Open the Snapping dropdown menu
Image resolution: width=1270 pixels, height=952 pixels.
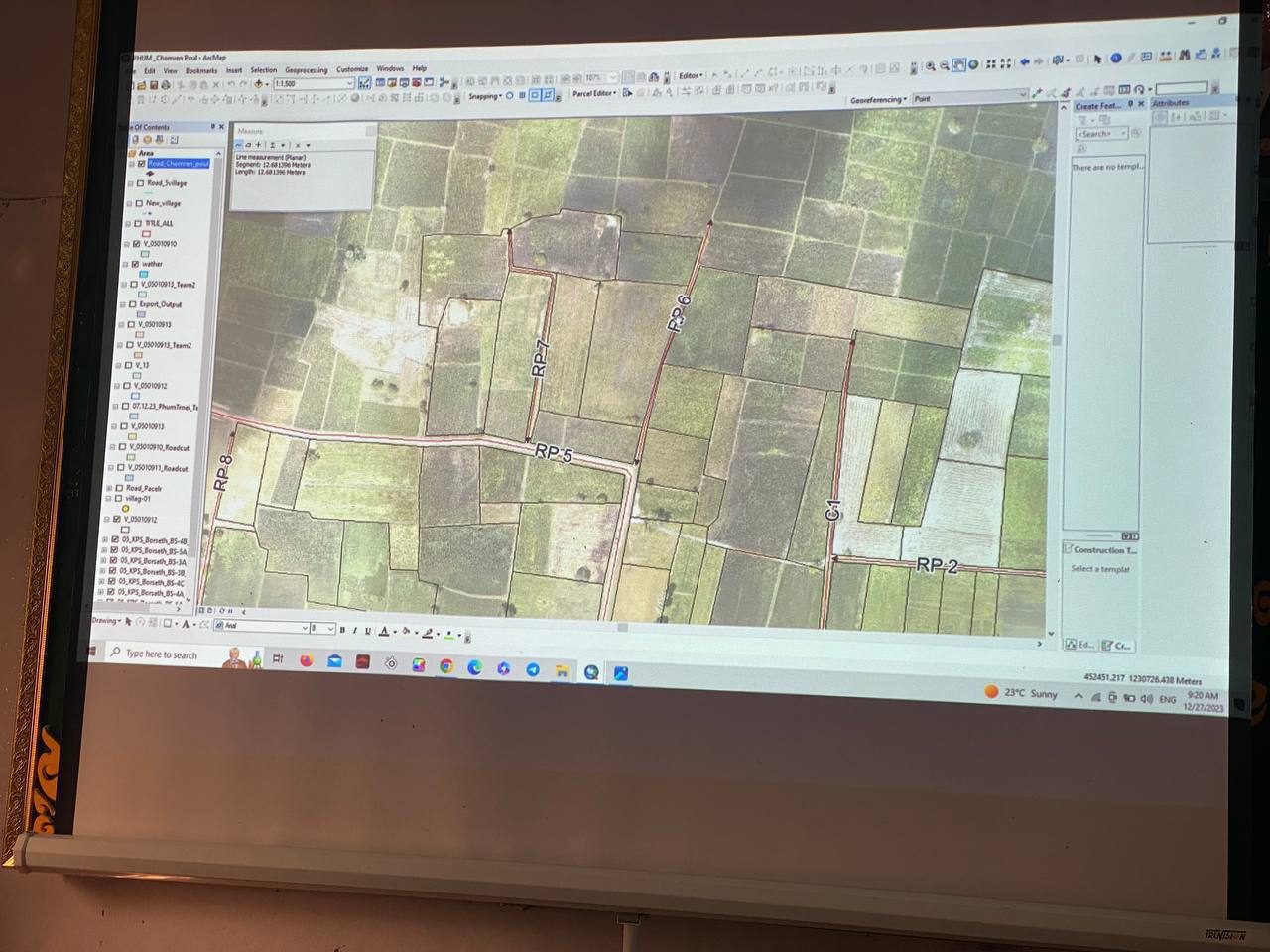tap(486, 95)
